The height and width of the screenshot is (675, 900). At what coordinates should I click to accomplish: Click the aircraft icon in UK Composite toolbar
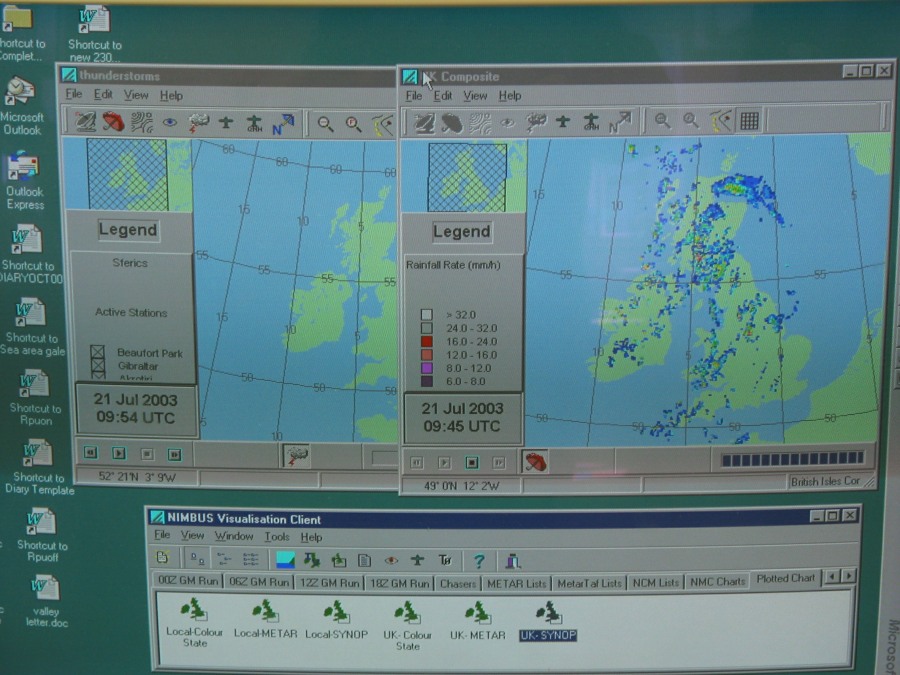click(564, 122)
